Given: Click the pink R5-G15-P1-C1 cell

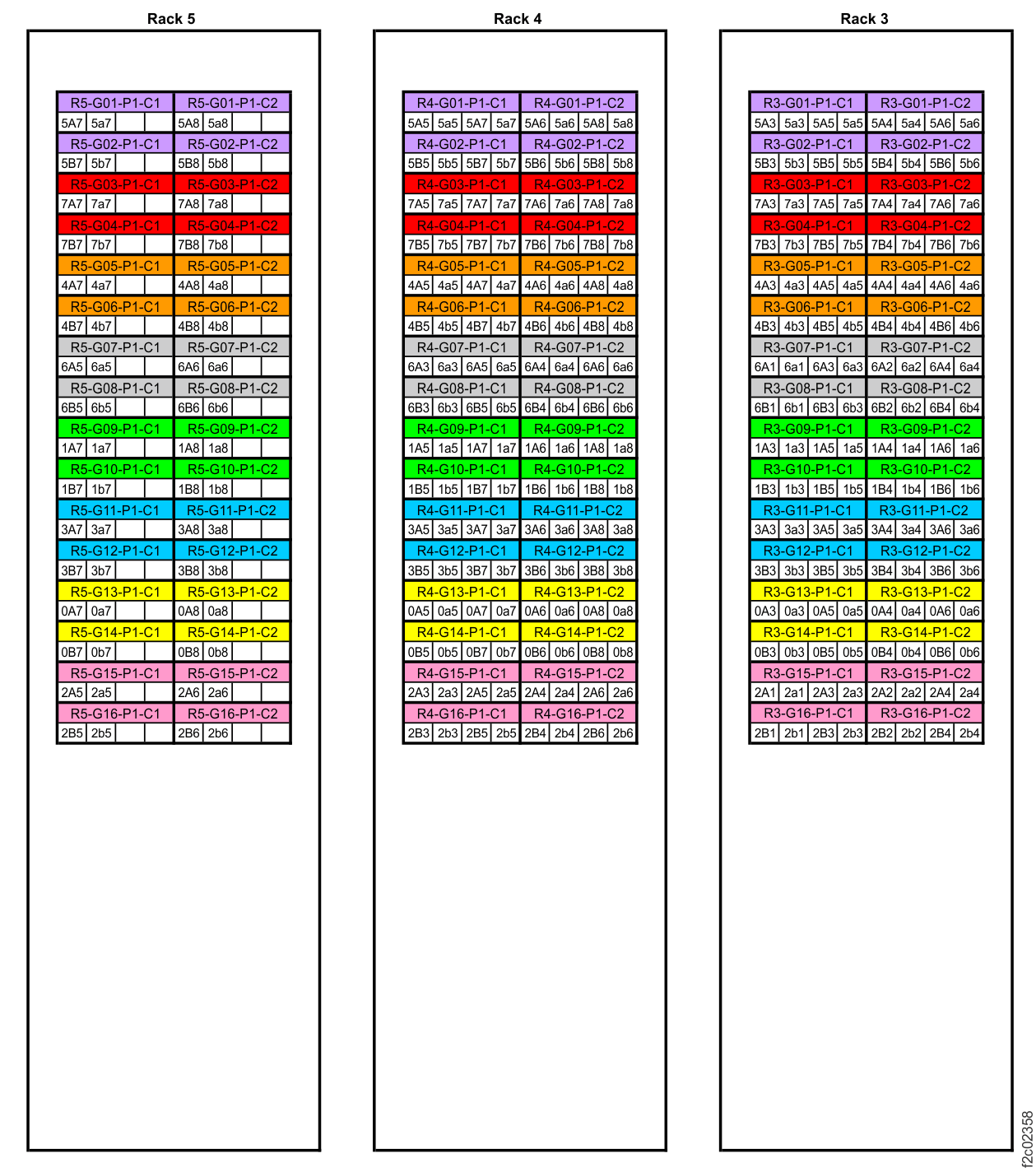Looking at the screenshot, I should click(x=114, y=672).
